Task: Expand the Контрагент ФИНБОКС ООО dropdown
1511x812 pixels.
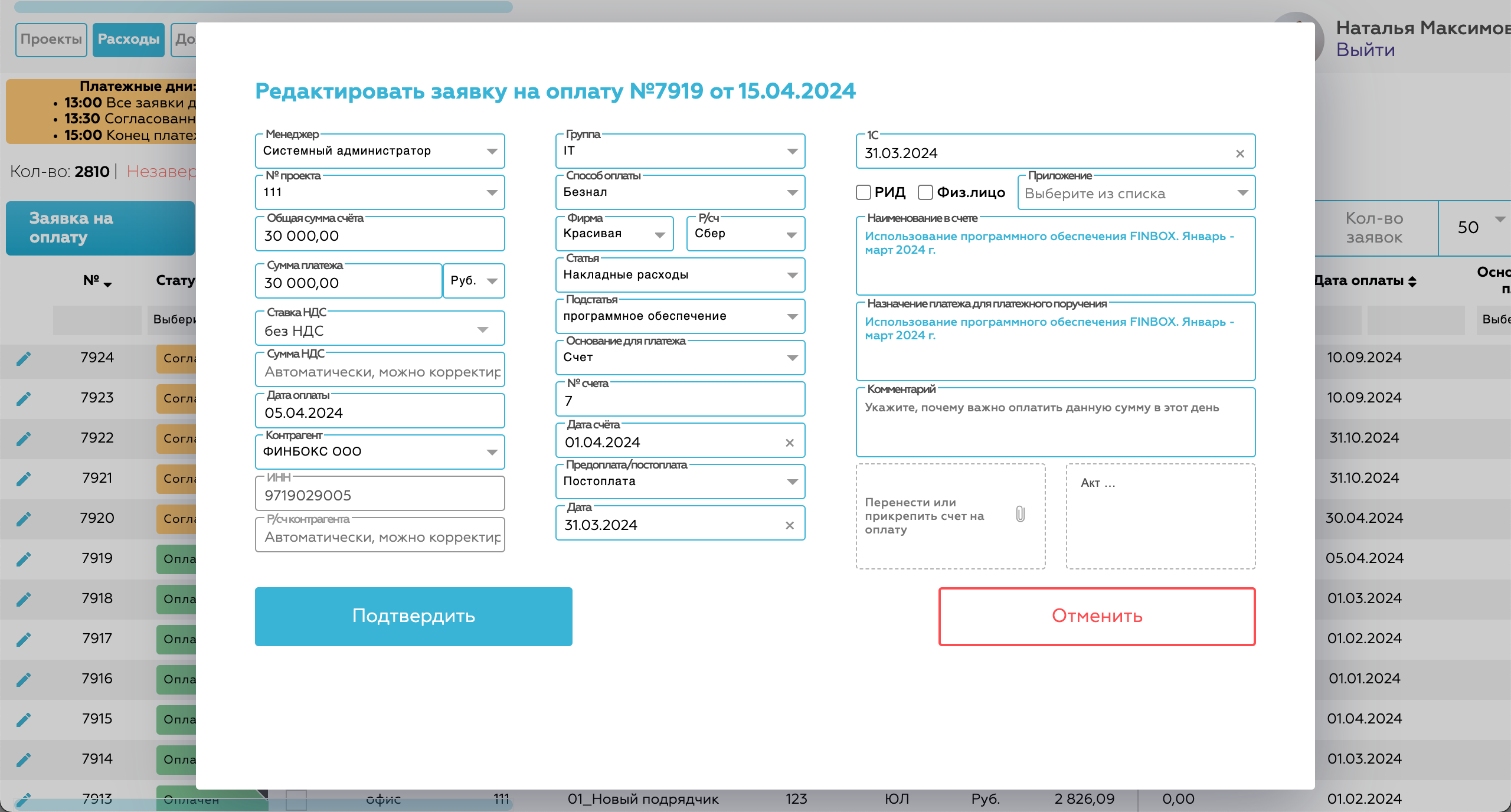Action: click(x=492, y=452)
